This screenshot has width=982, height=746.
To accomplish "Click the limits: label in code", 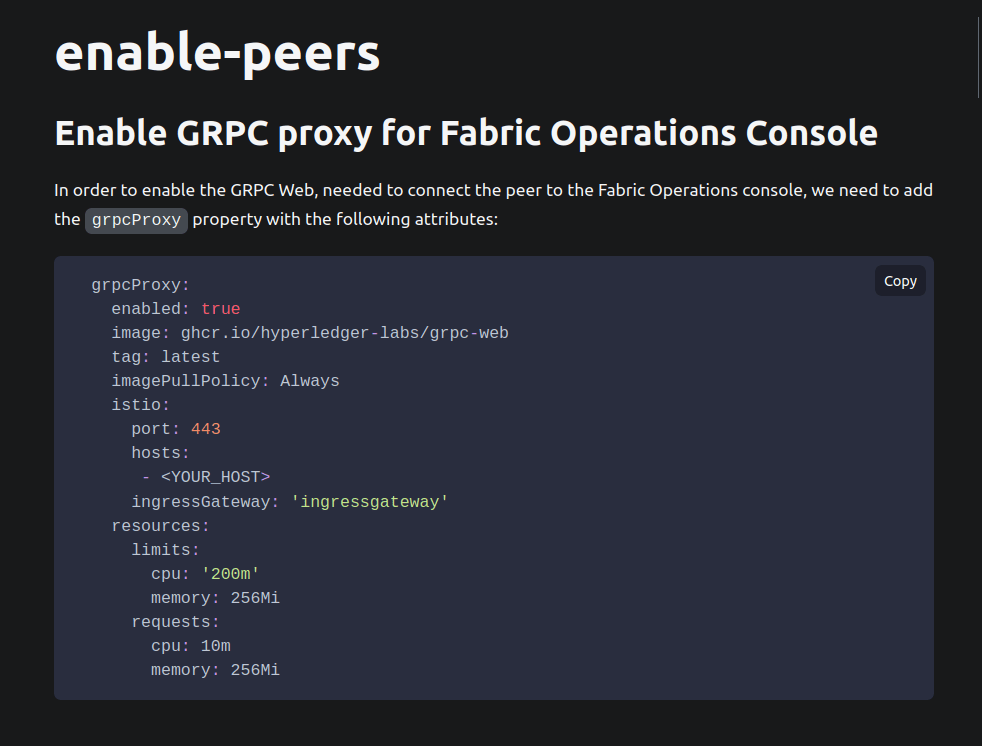I will (x=164, y=549).
